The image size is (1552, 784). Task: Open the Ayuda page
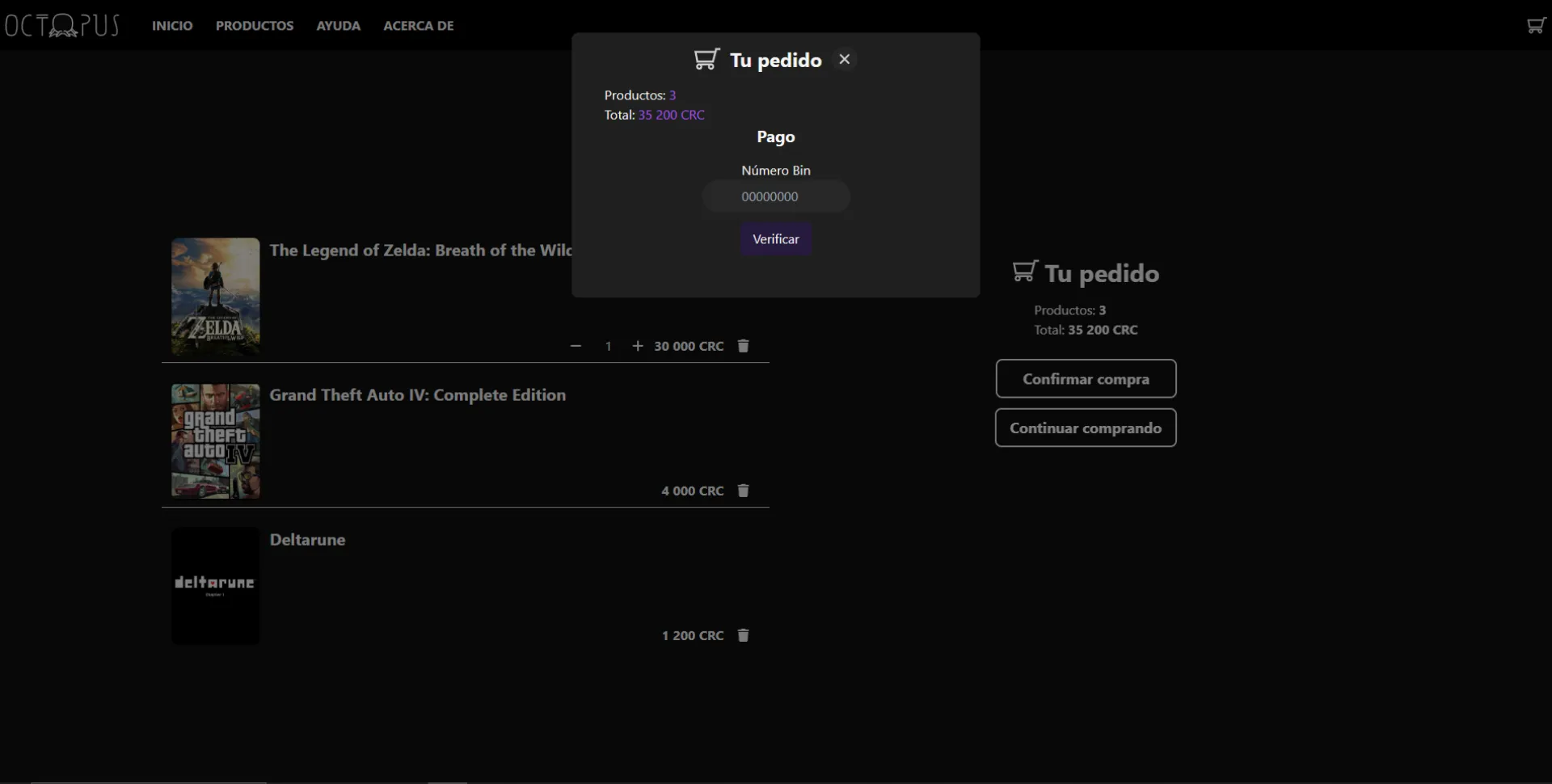coord(338,26)
